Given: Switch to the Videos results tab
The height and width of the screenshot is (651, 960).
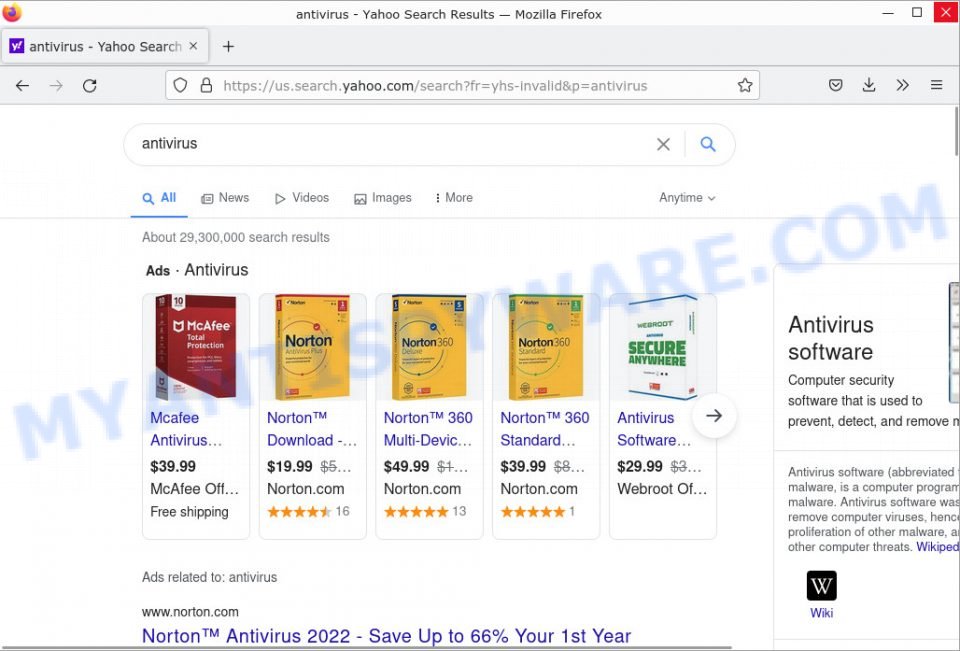Looking at the screenshot, I should pyautogui.click(x=302, y=198).
